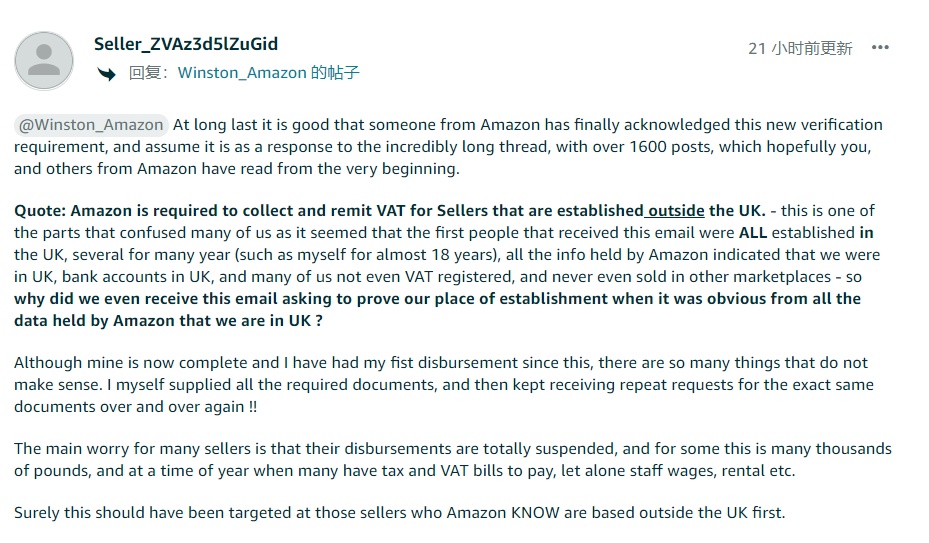Image resolution: width=929 pixels, height=543 pixels.
Task: Click the 回复 label beside the arrow
Action: pyautogui.click(x=145, y=73)
